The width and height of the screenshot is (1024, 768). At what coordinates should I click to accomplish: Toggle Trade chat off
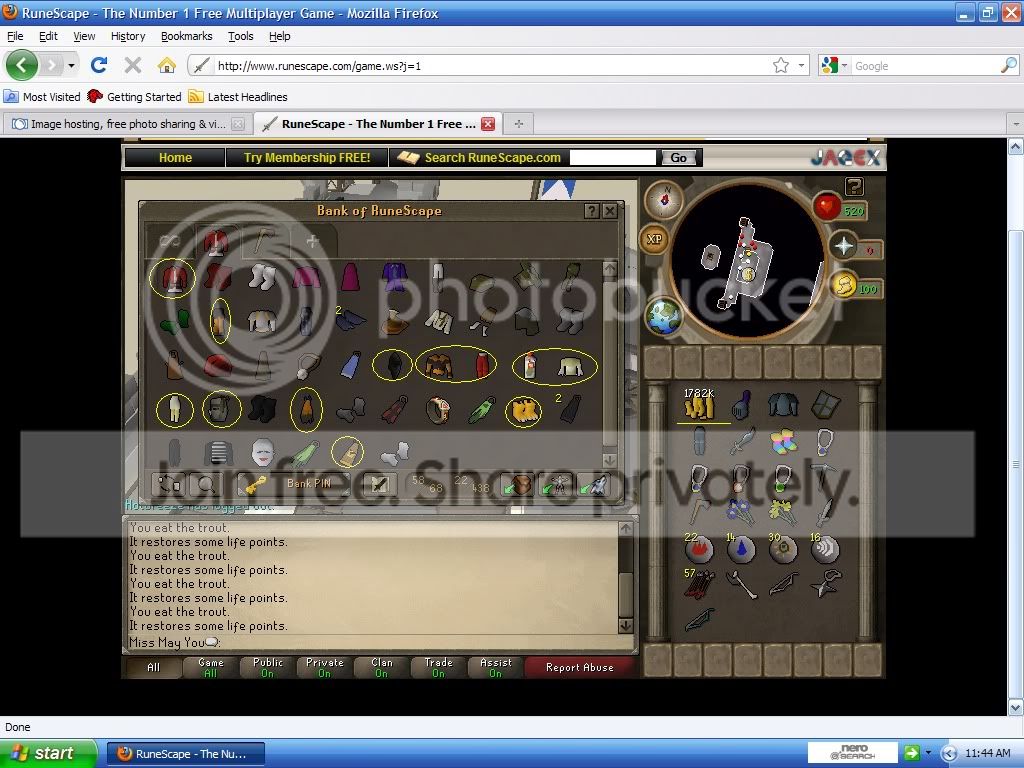pyautogui.click(x=437, y=667)
